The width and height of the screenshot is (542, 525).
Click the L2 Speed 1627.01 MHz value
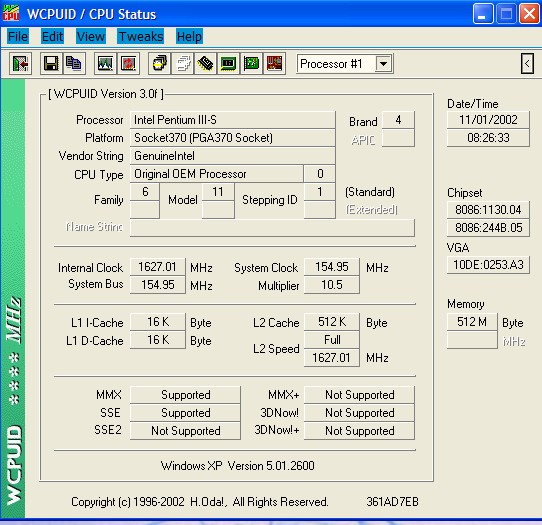[x=332, y=358]
